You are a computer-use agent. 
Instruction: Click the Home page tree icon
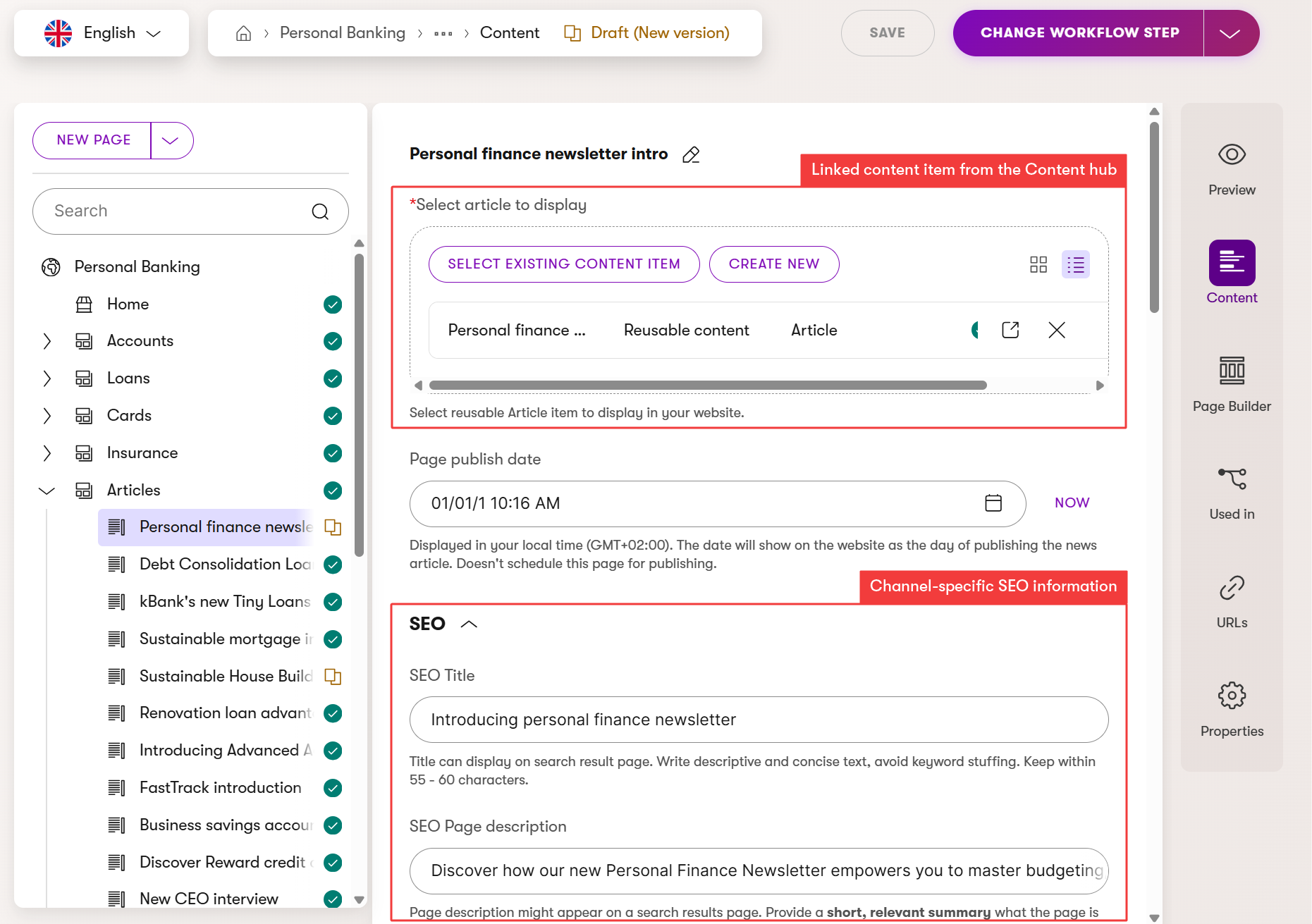[84, 304]
